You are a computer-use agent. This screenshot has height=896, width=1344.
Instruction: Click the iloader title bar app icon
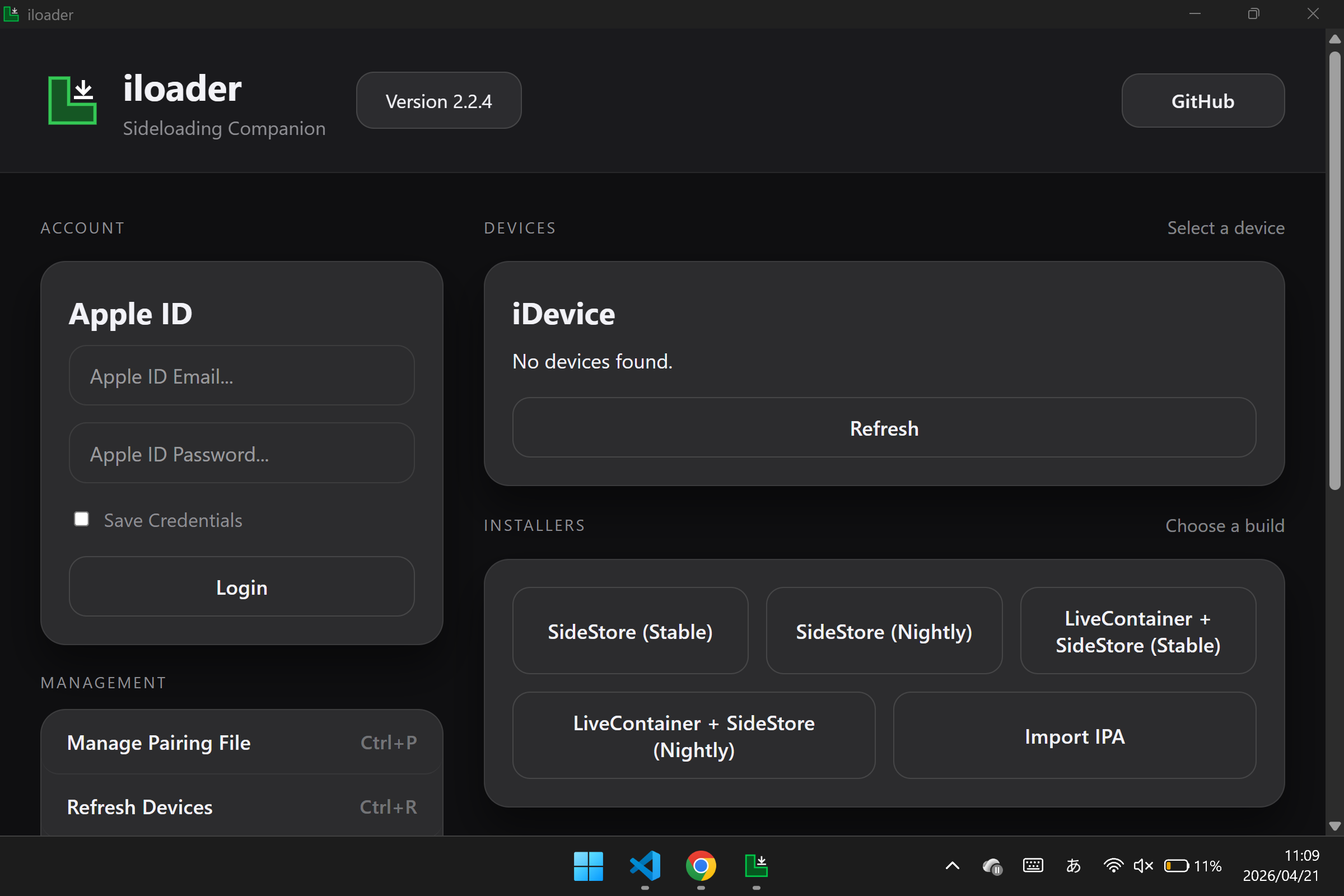pos(11,15)
